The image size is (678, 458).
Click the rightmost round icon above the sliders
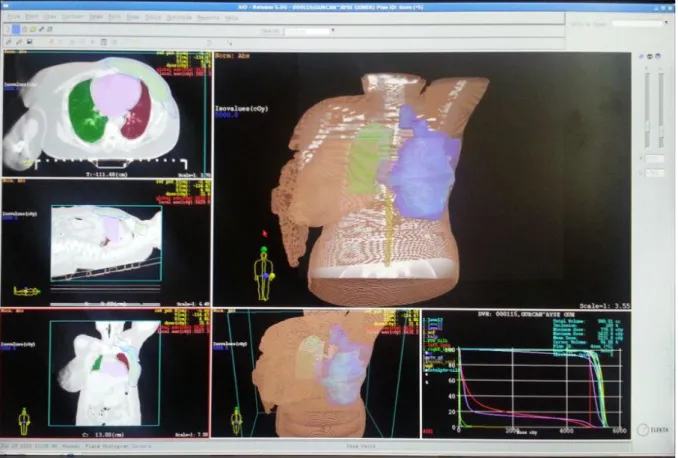(x=658, y=56)
